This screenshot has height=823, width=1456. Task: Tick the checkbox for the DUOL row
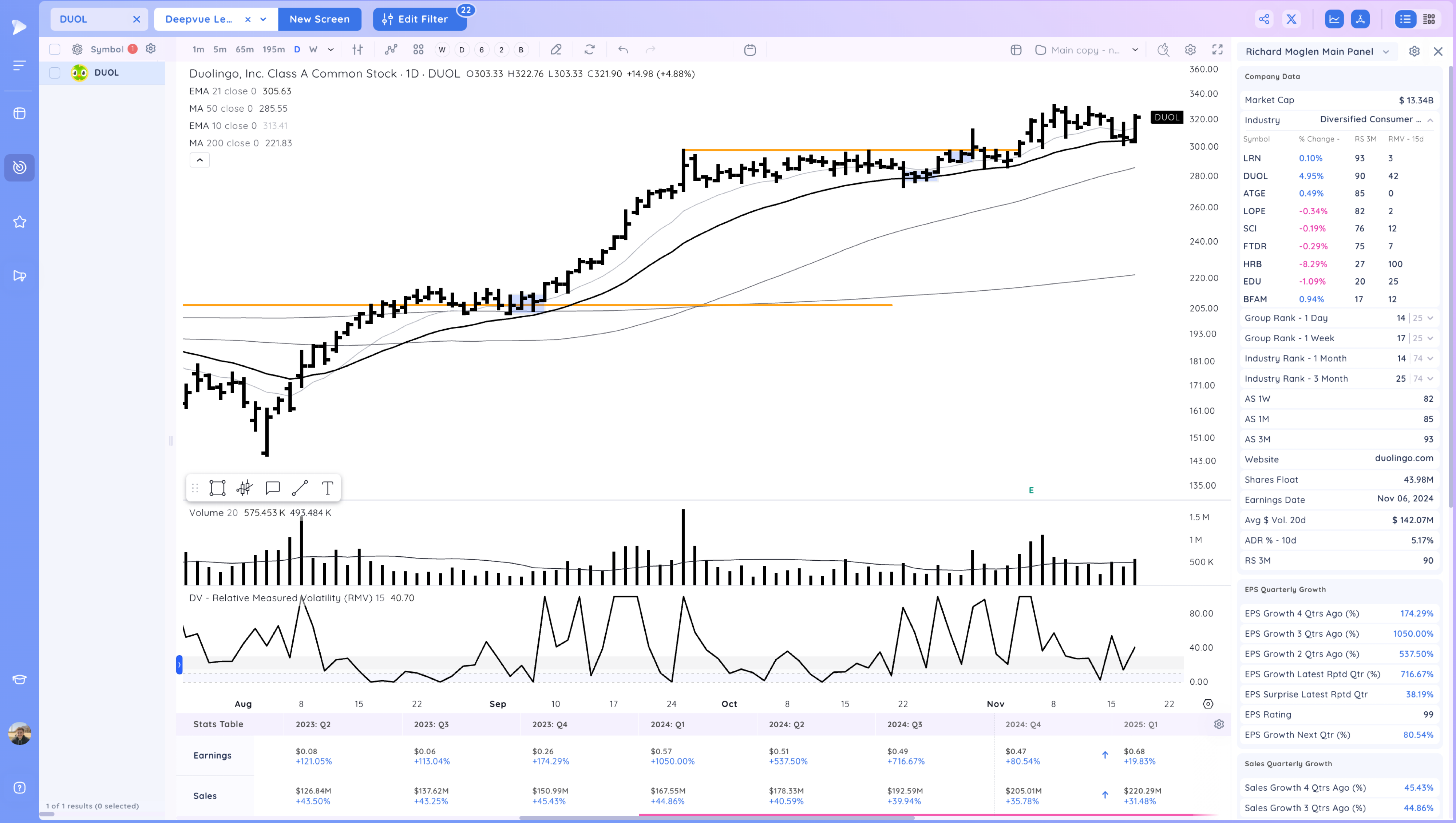click(x=55, y=73)
